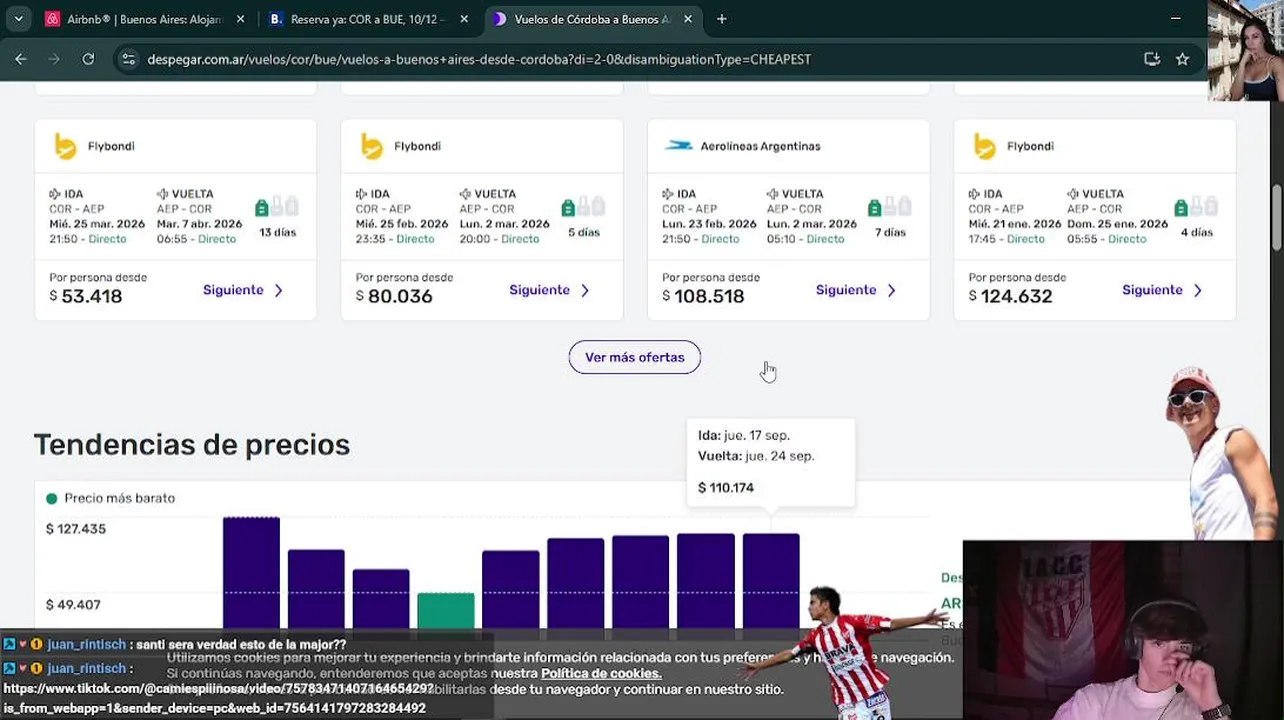Switch to the Reserva ya COR a BUE tab
Image resolution: width=1284 pixels, height=720 pixels.
(x=368, y=19)
